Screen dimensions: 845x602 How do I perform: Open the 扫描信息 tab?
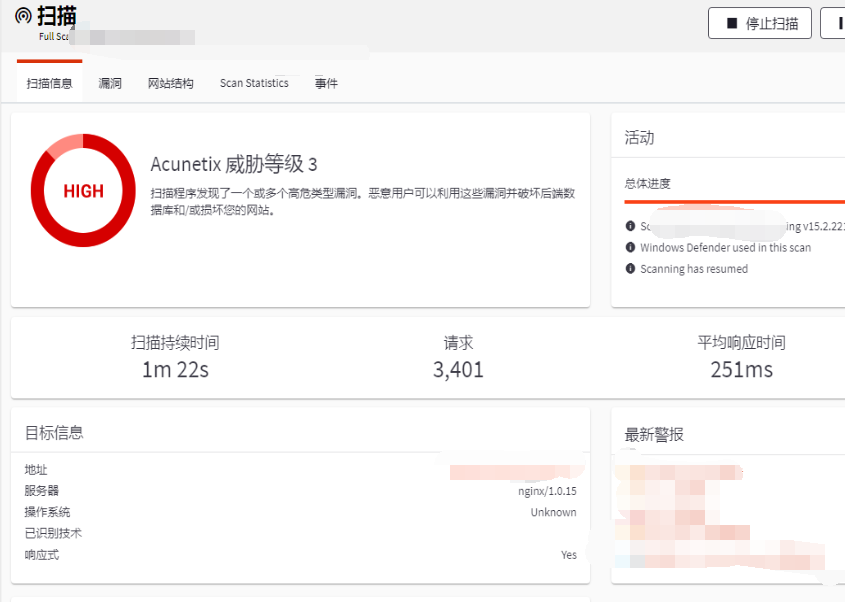50,83
